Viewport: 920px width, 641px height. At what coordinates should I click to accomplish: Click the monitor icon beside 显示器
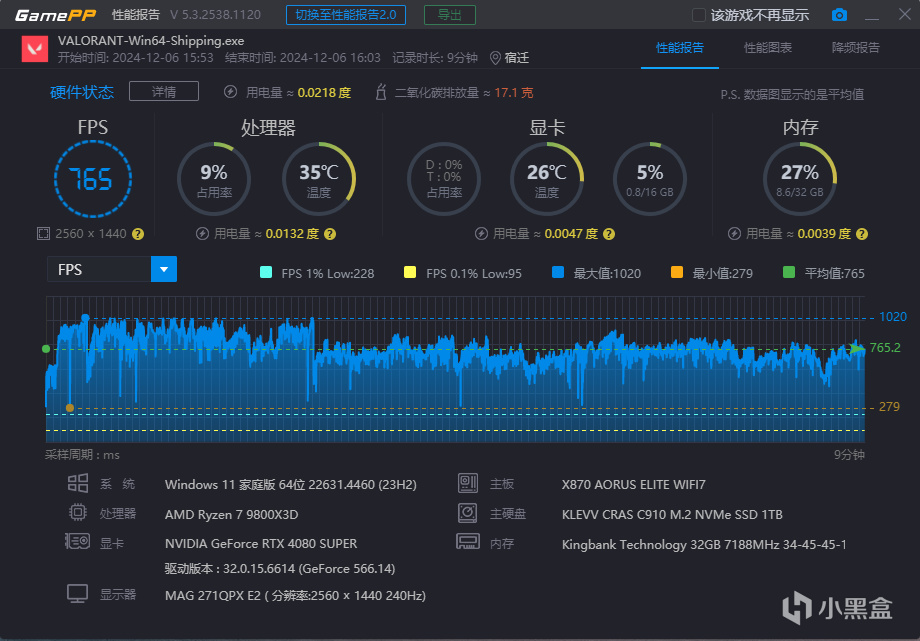pyautogui.click(x=77, y=593)
